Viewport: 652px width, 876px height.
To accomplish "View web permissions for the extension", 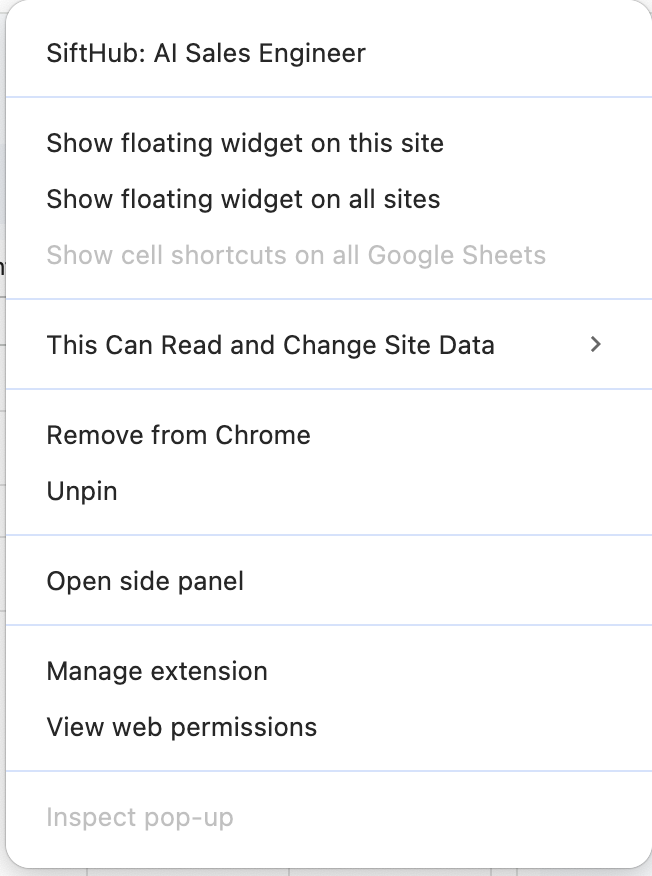I will point(182,727).
